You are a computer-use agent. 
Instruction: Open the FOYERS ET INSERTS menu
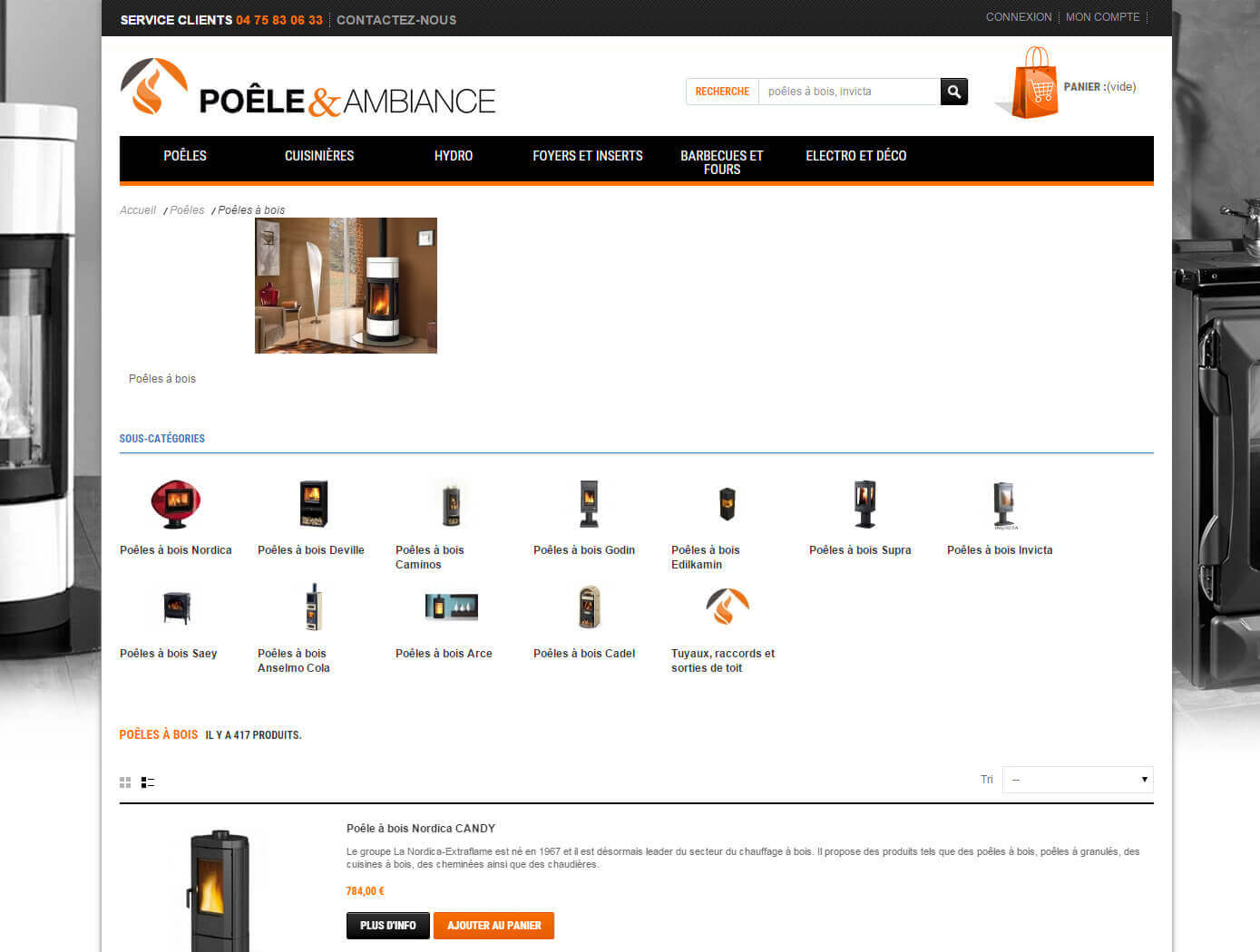(x=588, y=156)
